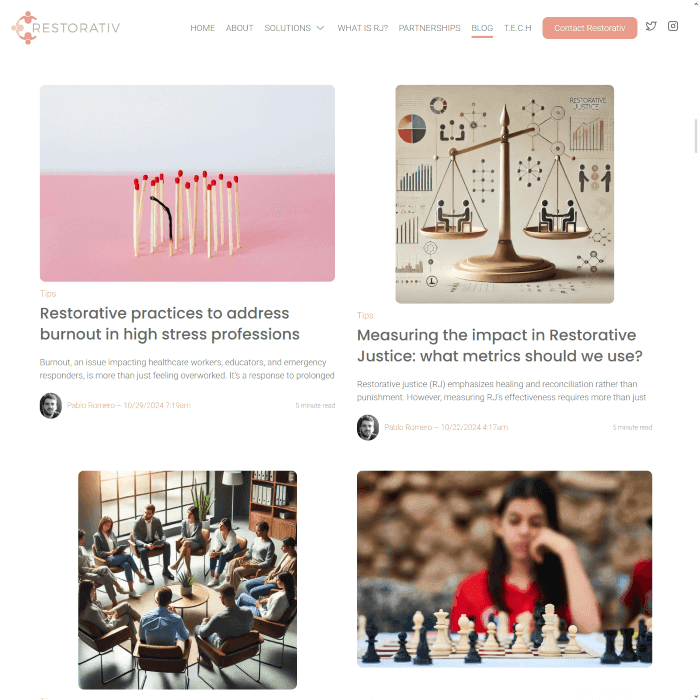Screen dimensions: 700x700
Task: Open the Measuring the impact article title
Action: click(x=500, y=346)
